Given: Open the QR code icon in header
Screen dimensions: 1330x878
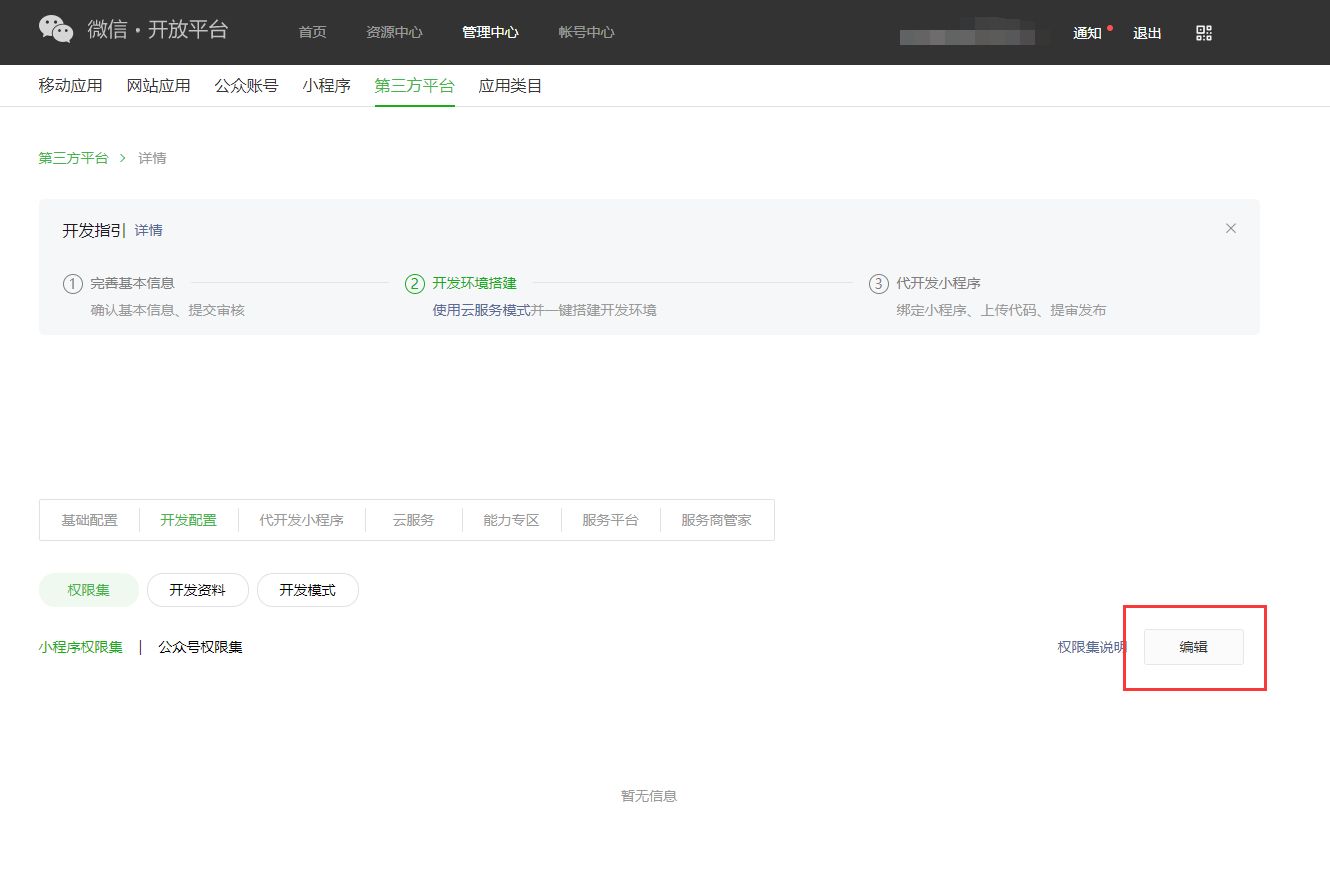Looking at the screenshot, I should coord(1204,33).
